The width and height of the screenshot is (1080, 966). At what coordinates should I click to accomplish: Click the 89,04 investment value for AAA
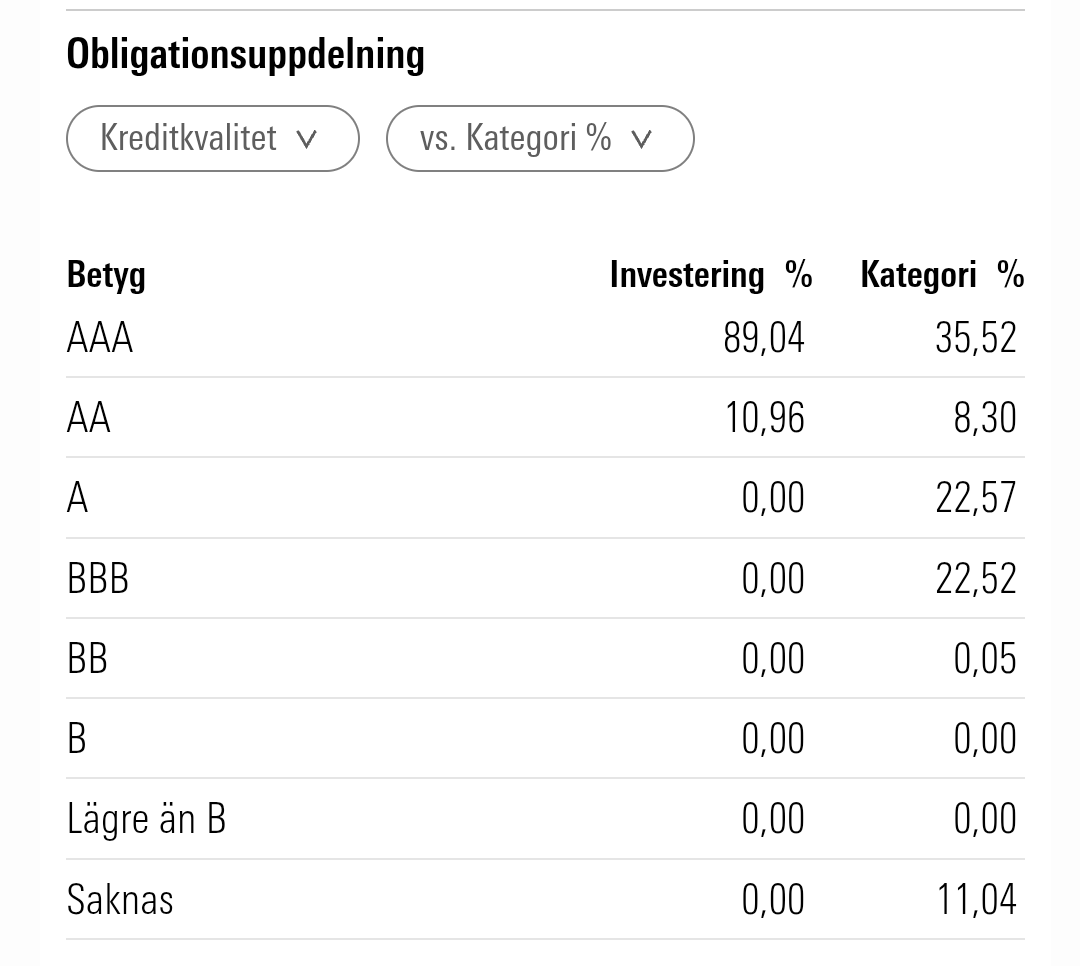tap(764, 338)
